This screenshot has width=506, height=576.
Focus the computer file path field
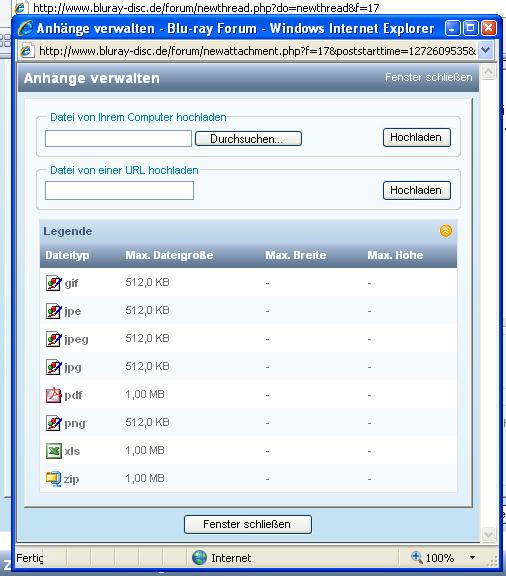tap(118, 138)
